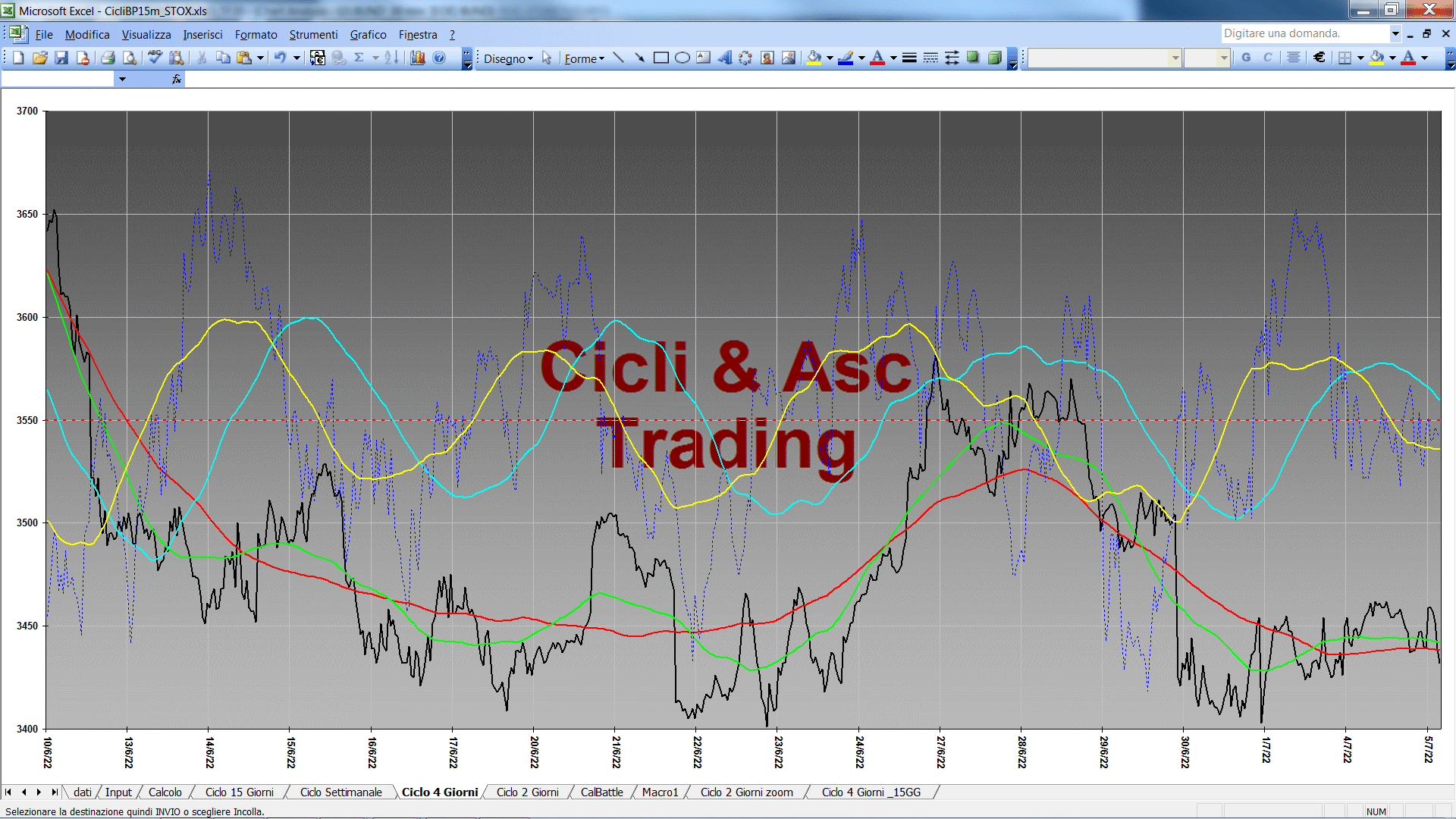The width and height of the screenshot is (1456, 819).
Task: Open the Visualizza menu
Action: pos(146,34)
